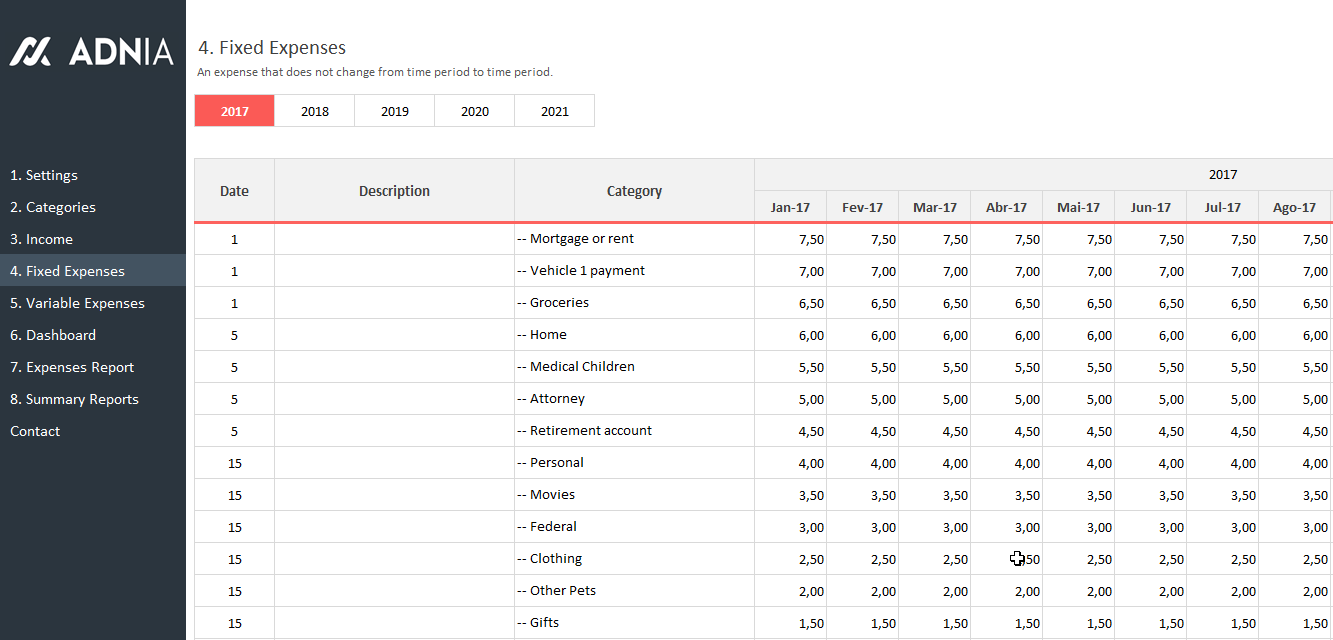
Task: Navigate to Income section
Action: [41, 239]
